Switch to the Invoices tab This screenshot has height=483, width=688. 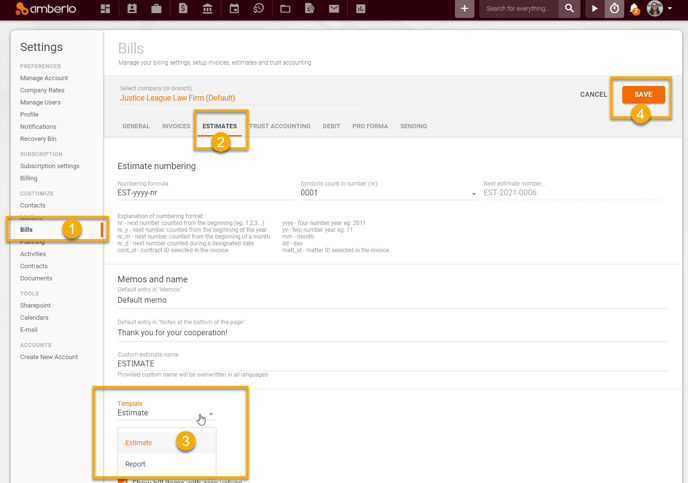(176, 126)
